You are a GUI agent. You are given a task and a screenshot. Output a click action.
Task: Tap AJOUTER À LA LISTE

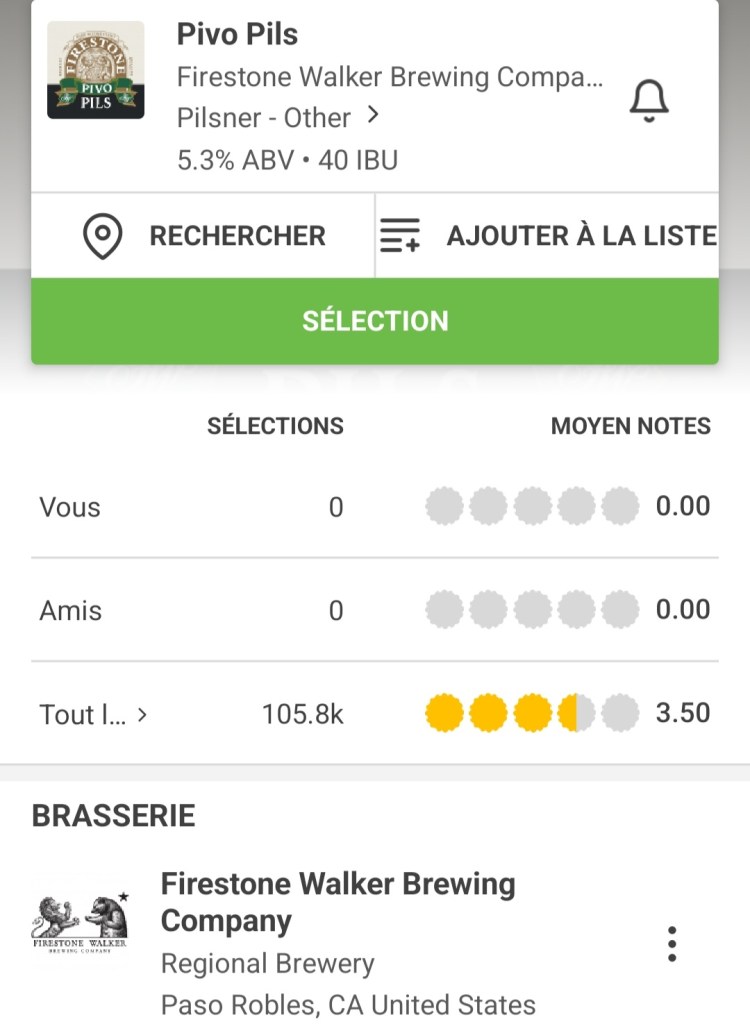click(581, 236)
